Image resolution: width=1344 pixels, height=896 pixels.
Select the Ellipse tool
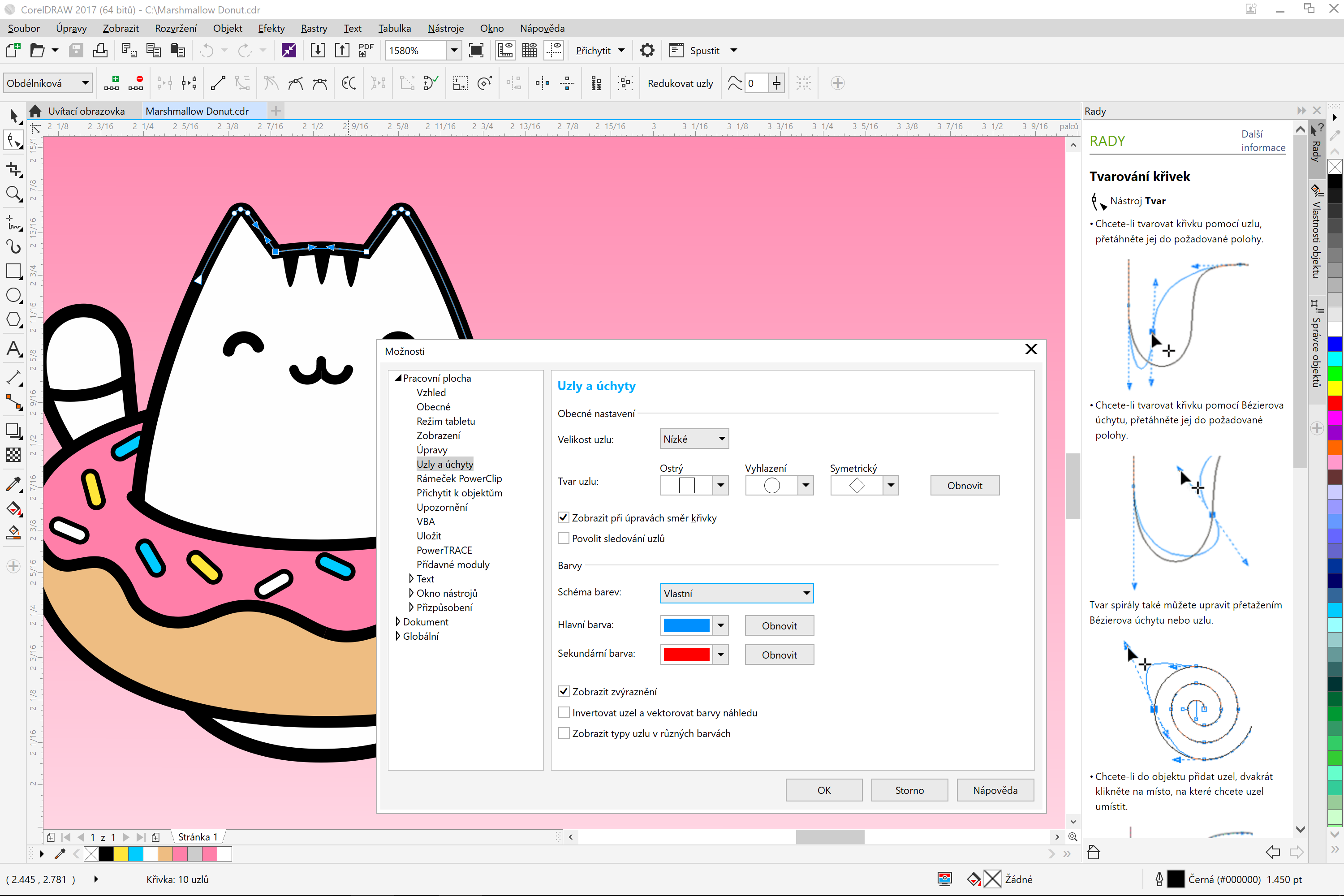(x=14, y=295)
